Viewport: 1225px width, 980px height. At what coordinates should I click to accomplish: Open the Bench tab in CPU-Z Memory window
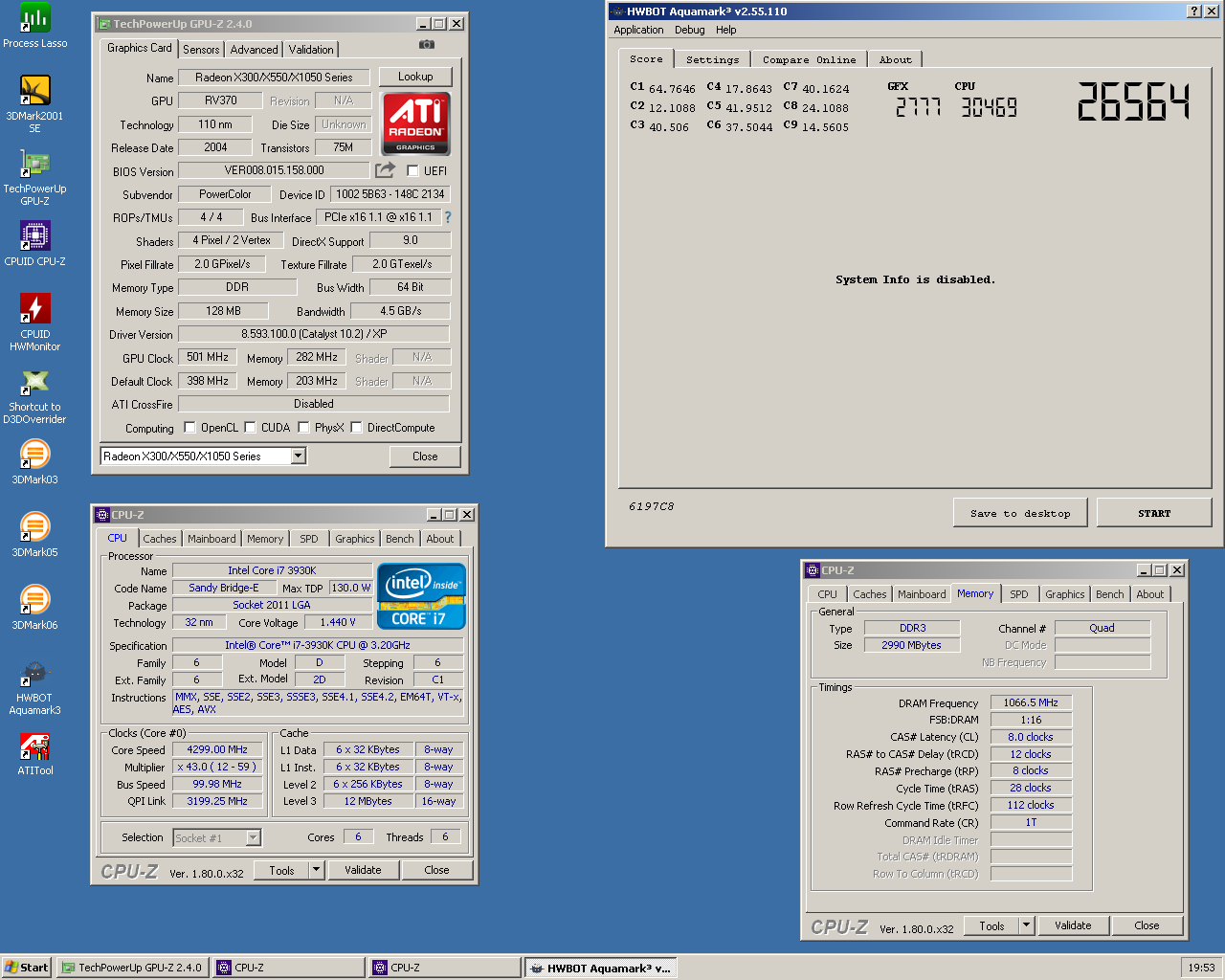coord(1110,594)
